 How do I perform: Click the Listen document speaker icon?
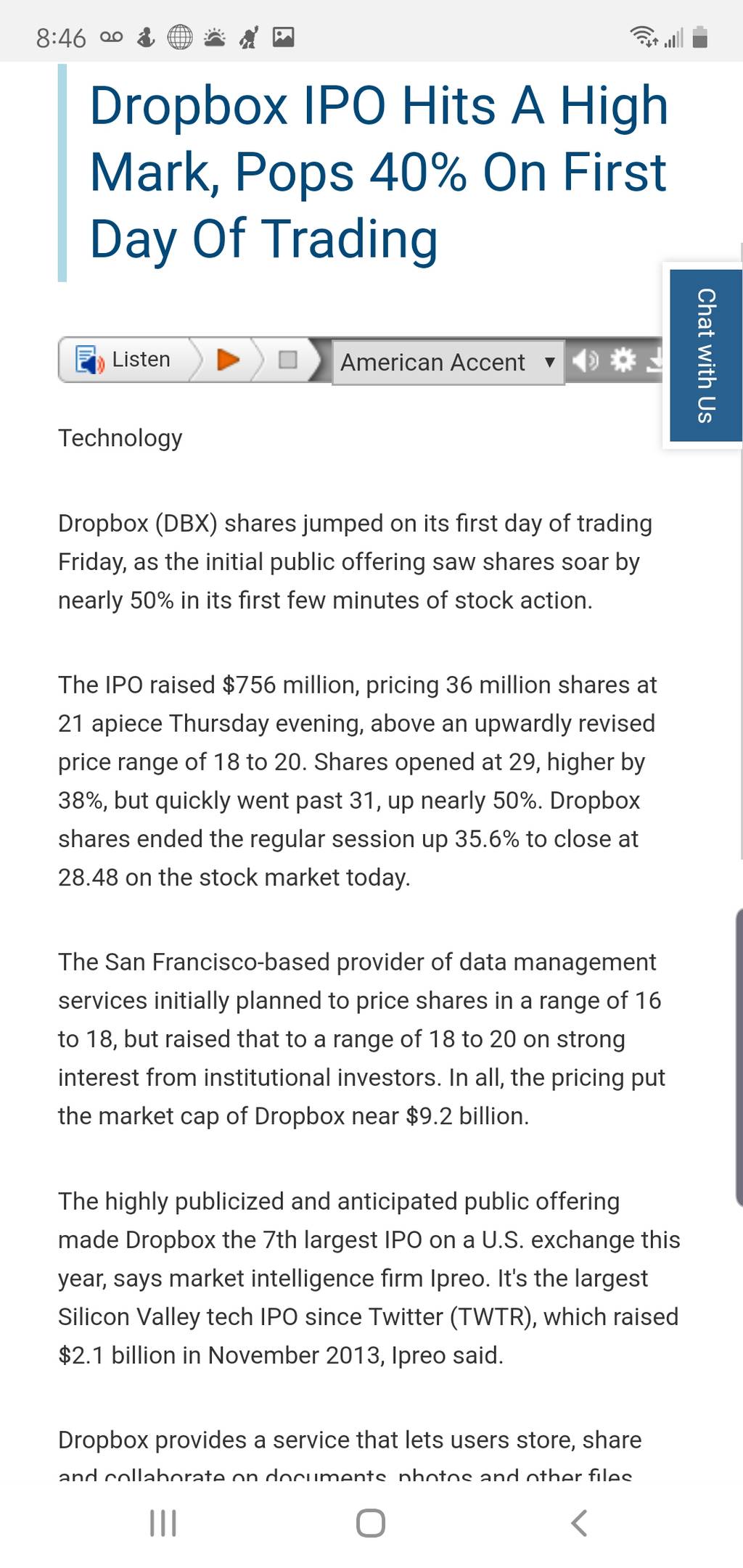pyautogui.click(x=90, y=360)
